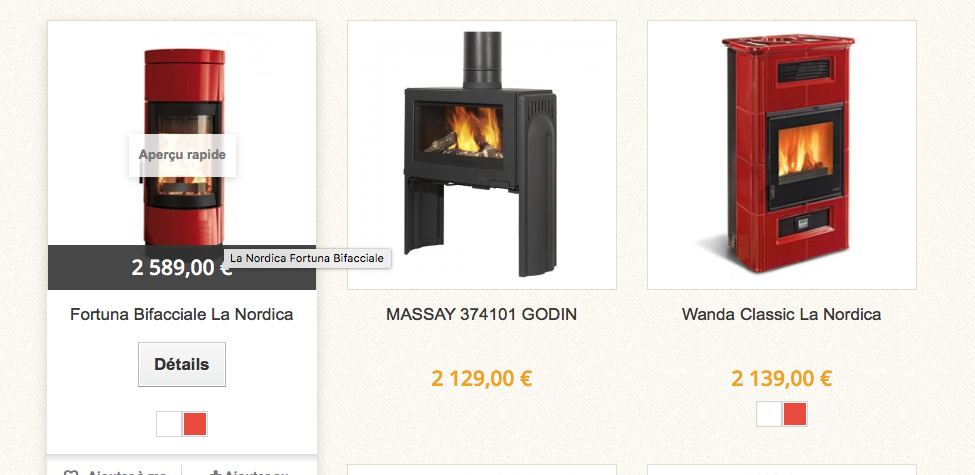975x475 pixels.
Task: Select red color swatch for Wanda Classic
Action: 795,414
